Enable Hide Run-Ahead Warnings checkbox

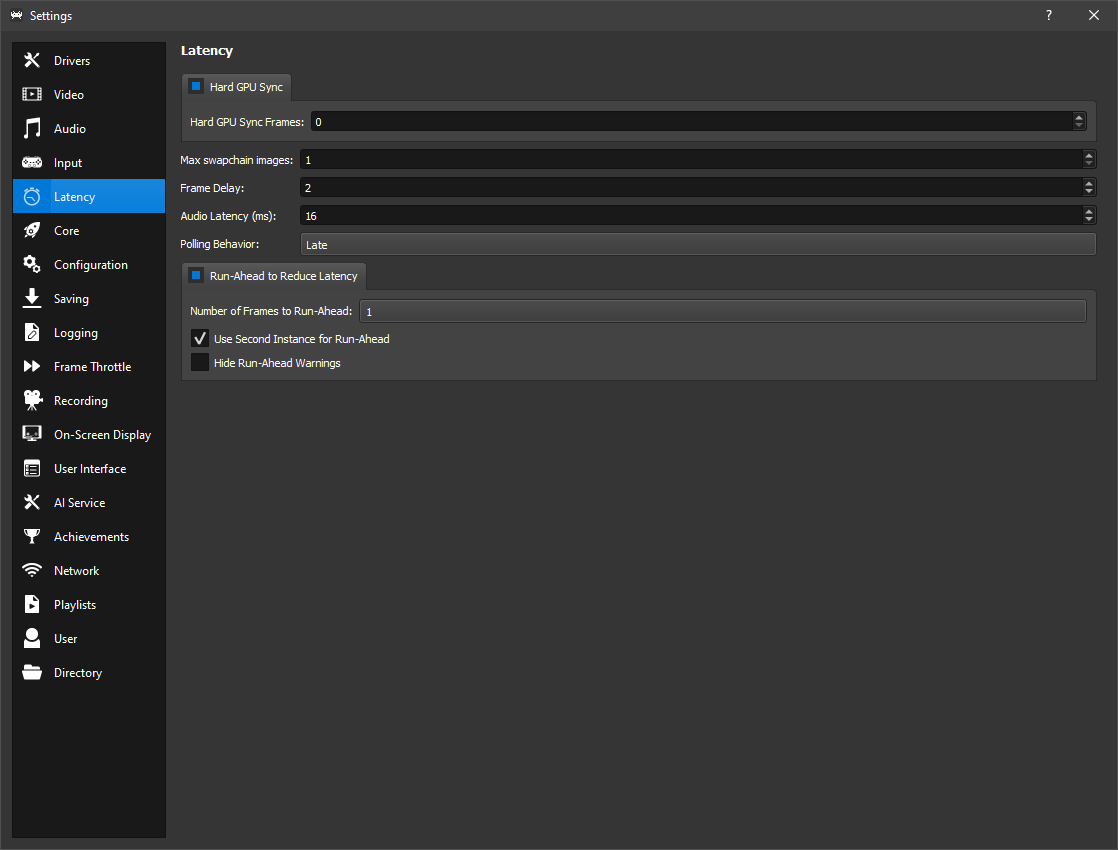(x=200, y=363)
